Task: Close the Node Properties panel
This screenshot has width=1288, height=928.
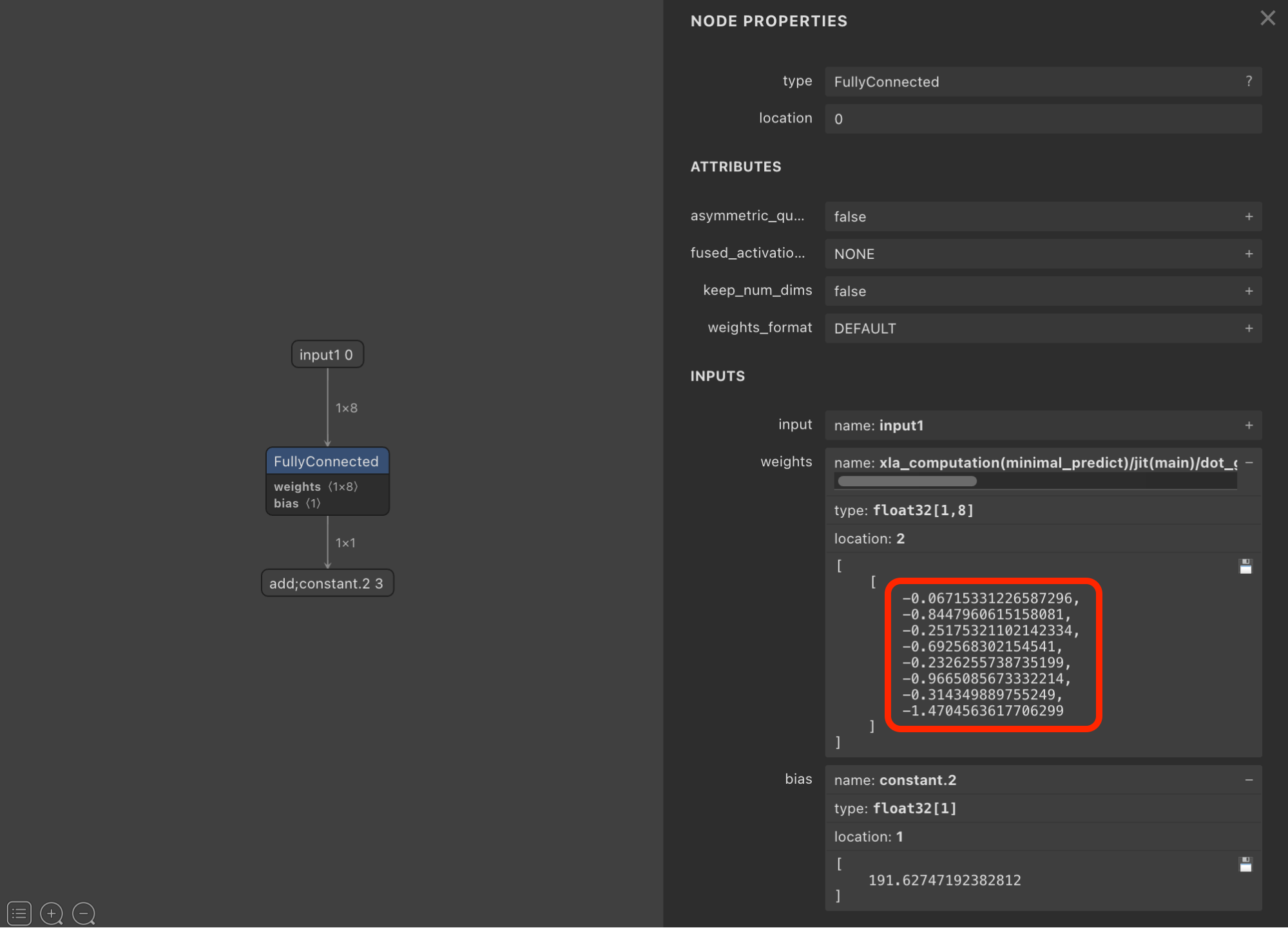Action: point(1267,18)
